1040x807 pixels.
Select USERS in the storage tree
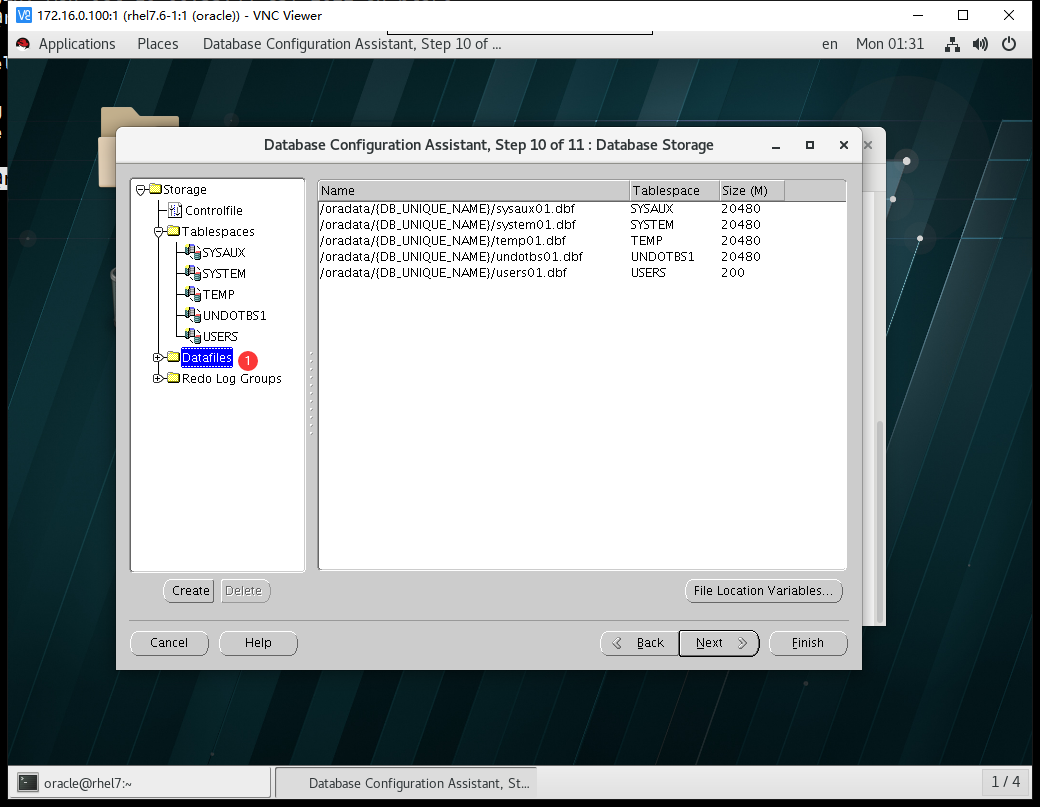tap(220, 337)
